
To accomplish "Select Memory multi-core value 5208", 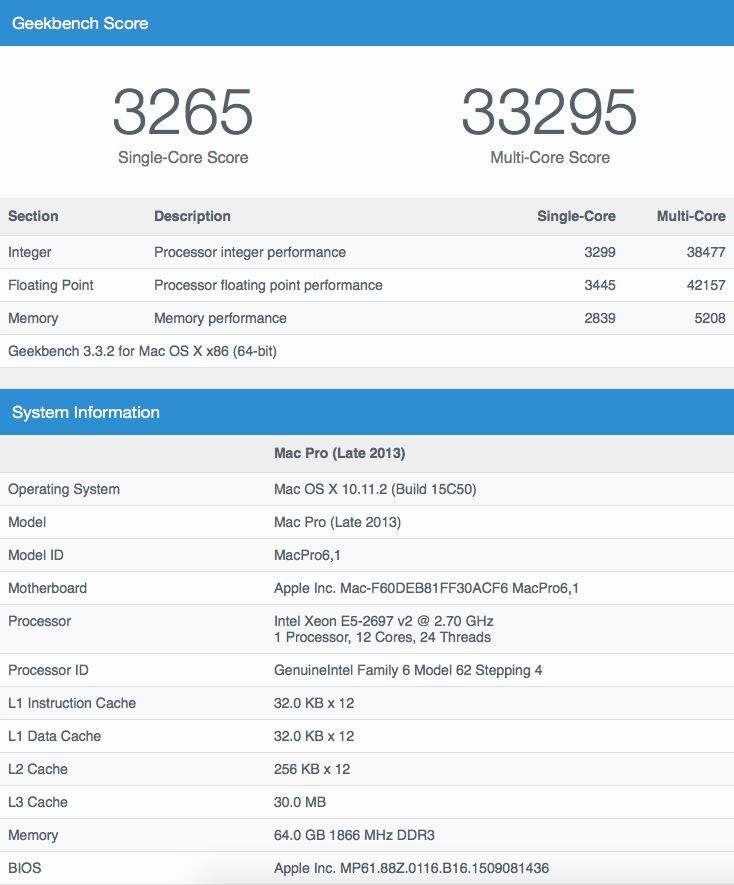I will click(x=710, y=318).
